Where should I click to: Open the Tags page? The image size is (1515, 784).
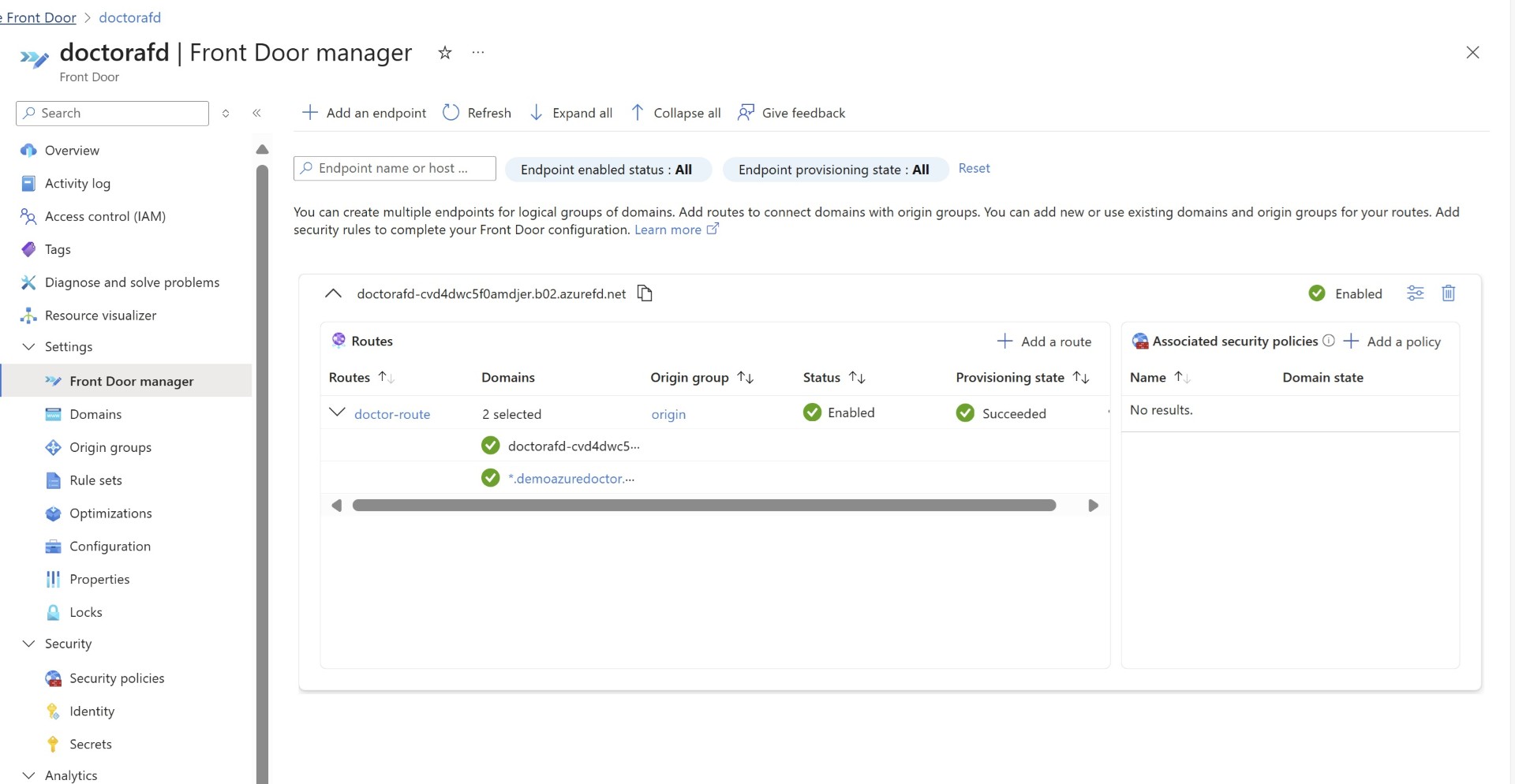coord(58,250)
